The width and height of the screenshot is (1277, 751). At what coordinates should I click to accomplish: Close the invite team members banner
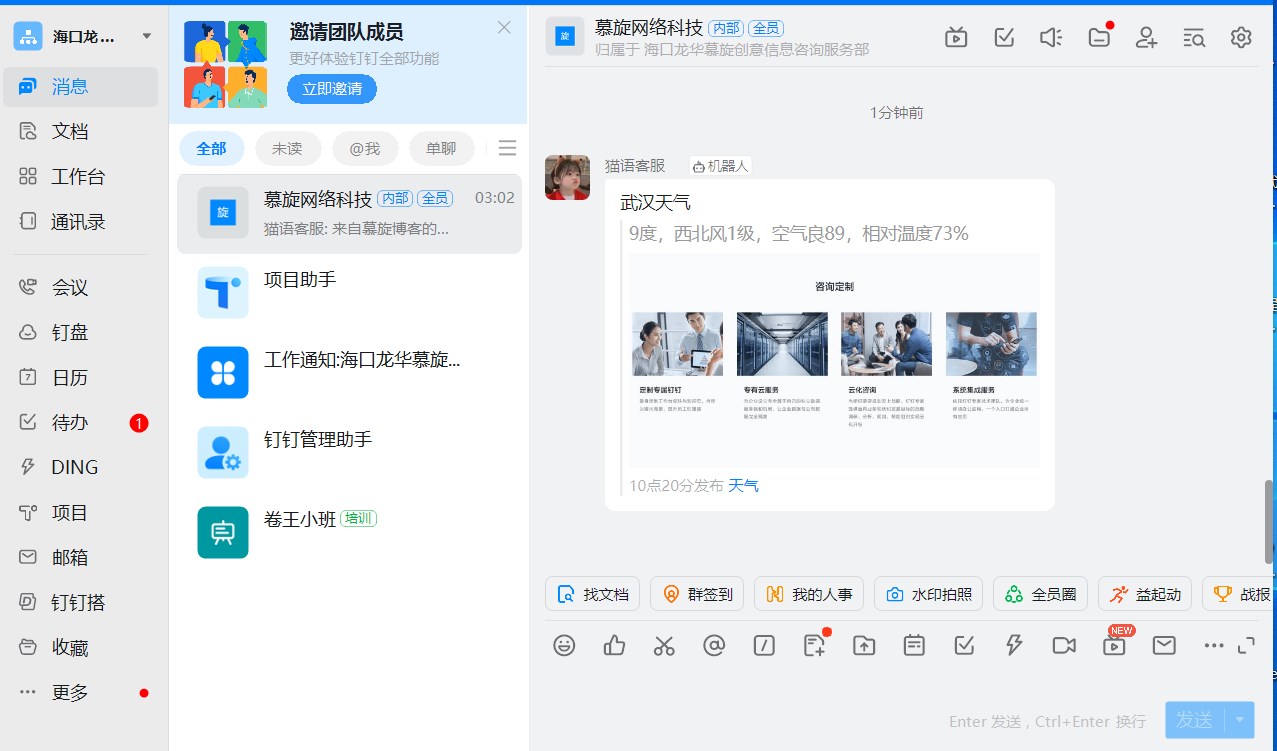pyautogui.click(x=504, y=28)
